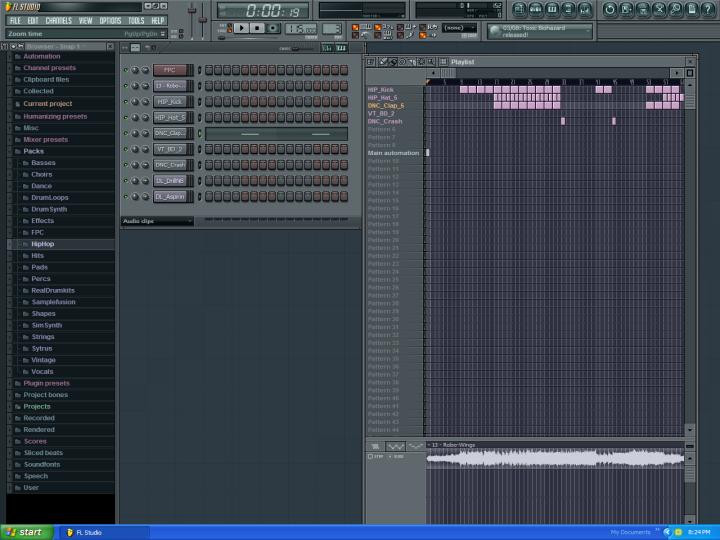Click the Playlist vertical scrollbar down arrow

point(690,430)
